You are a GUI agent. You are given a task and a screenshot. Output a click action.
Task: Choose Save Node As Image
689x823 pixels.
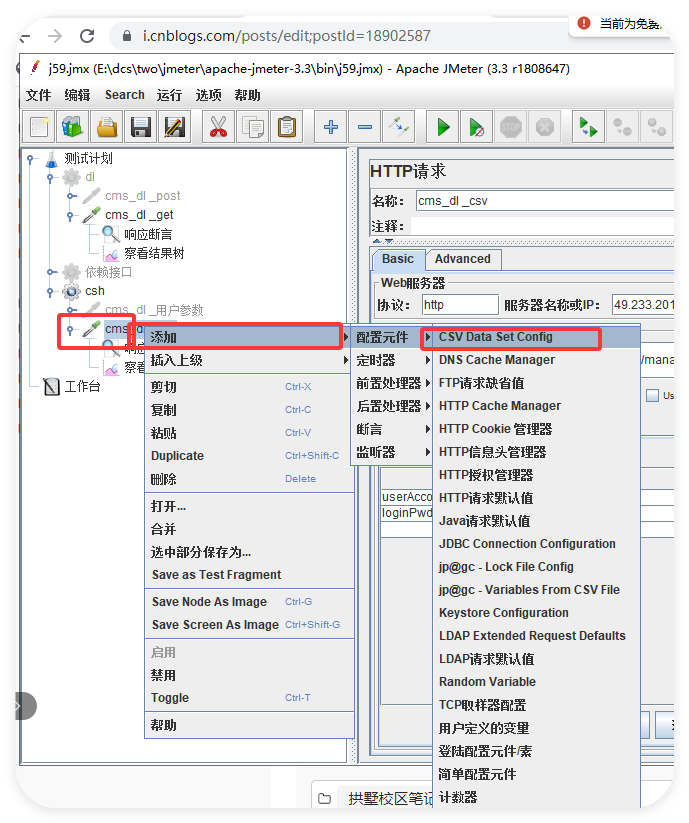pos(249,602)
